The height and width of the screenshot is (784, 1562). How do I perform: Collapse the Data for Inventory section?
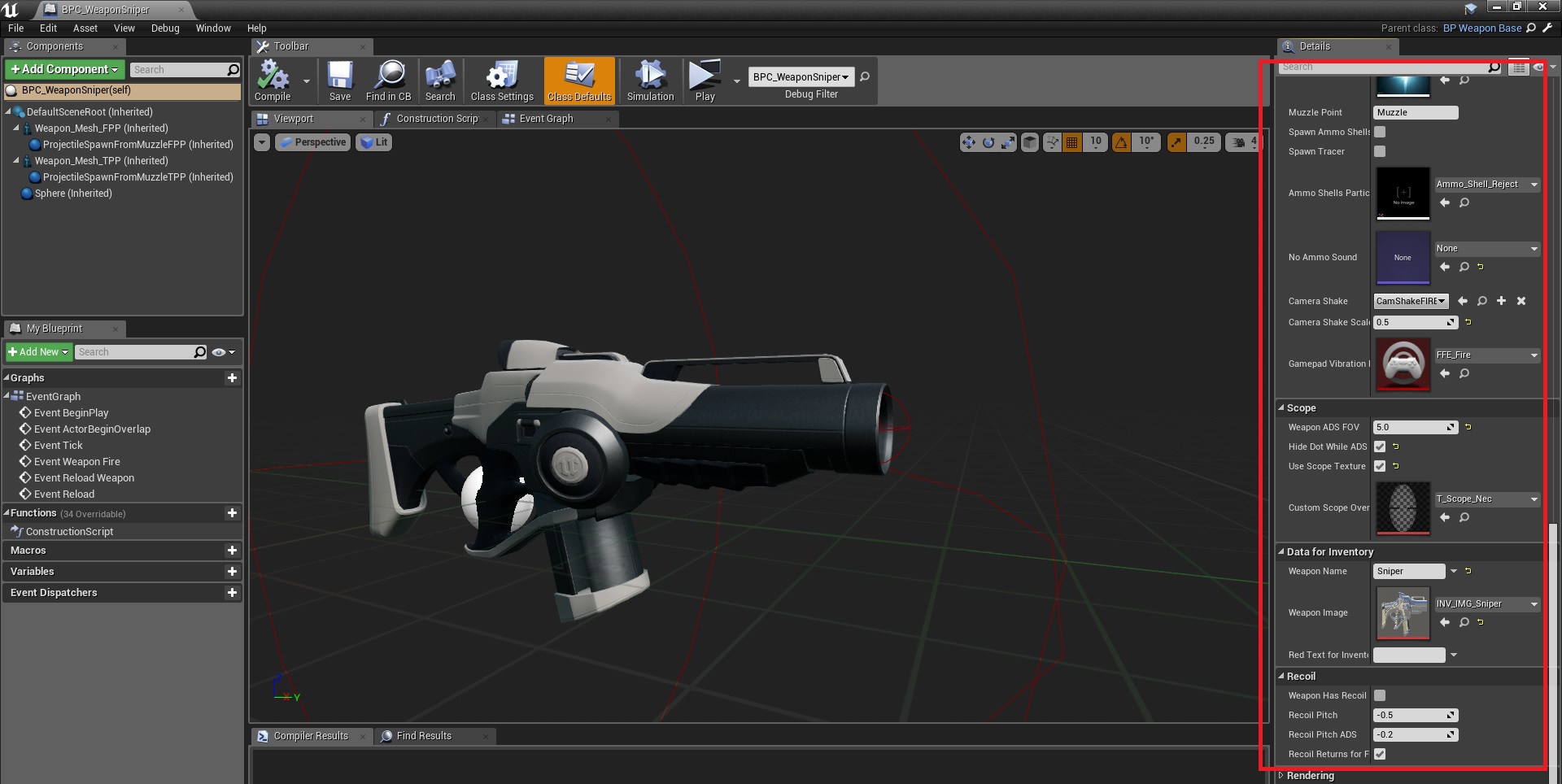[1281, 551]
